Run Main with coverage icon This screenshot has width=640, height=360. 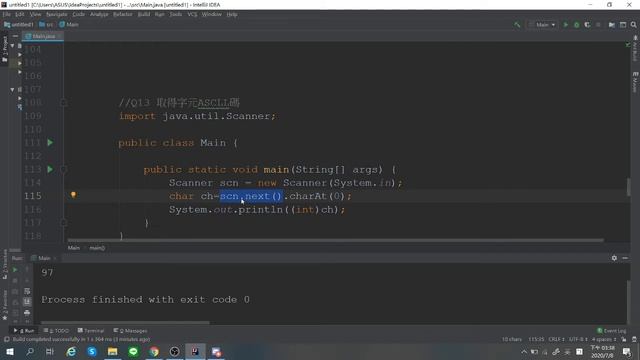[587, 25]
